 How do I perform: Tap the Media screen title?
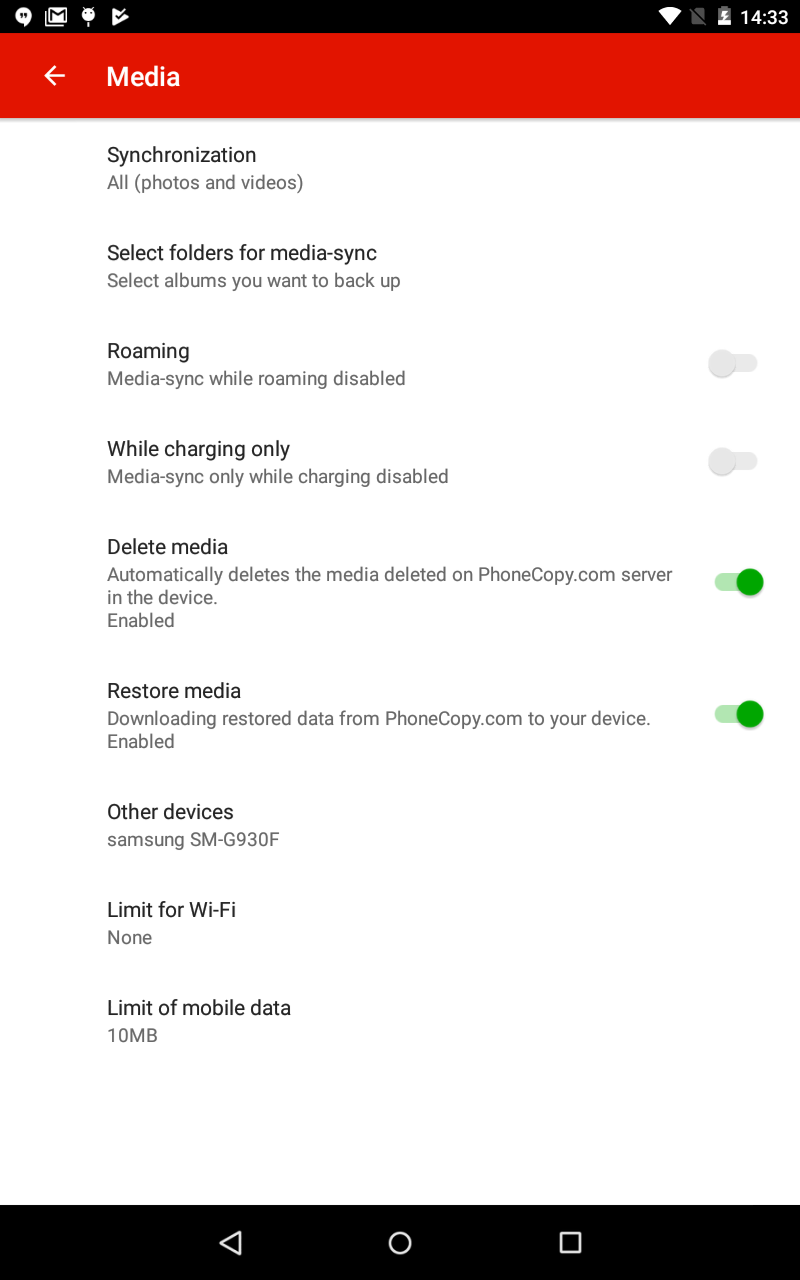click(143, 76)
